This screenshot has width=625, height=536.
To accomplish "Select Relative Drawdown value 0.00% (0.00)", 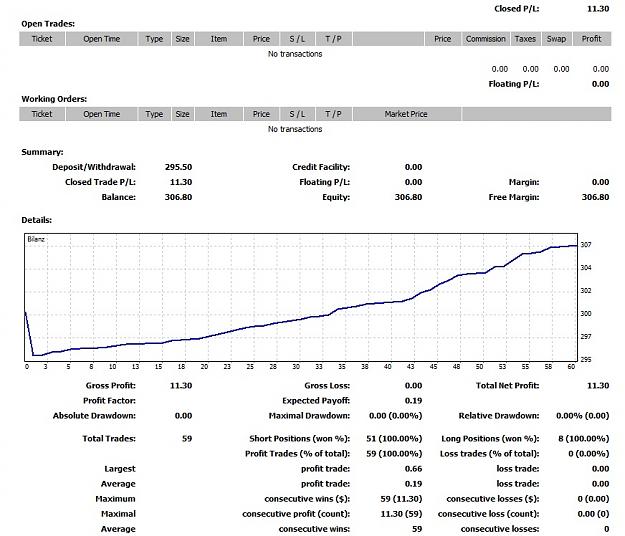I will (x=582, y=416).
